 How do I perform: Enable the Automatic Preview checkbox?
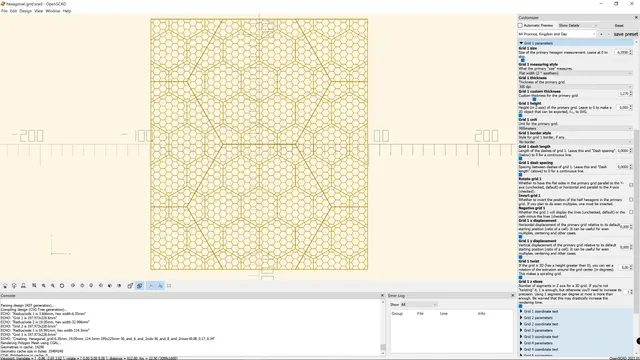click(520, 26)
